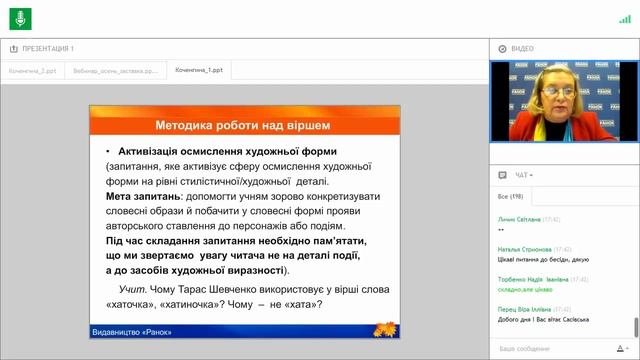640x360 pixels.
Task: Click the green message "складно,але цікаво"
Action: point(525,290)
